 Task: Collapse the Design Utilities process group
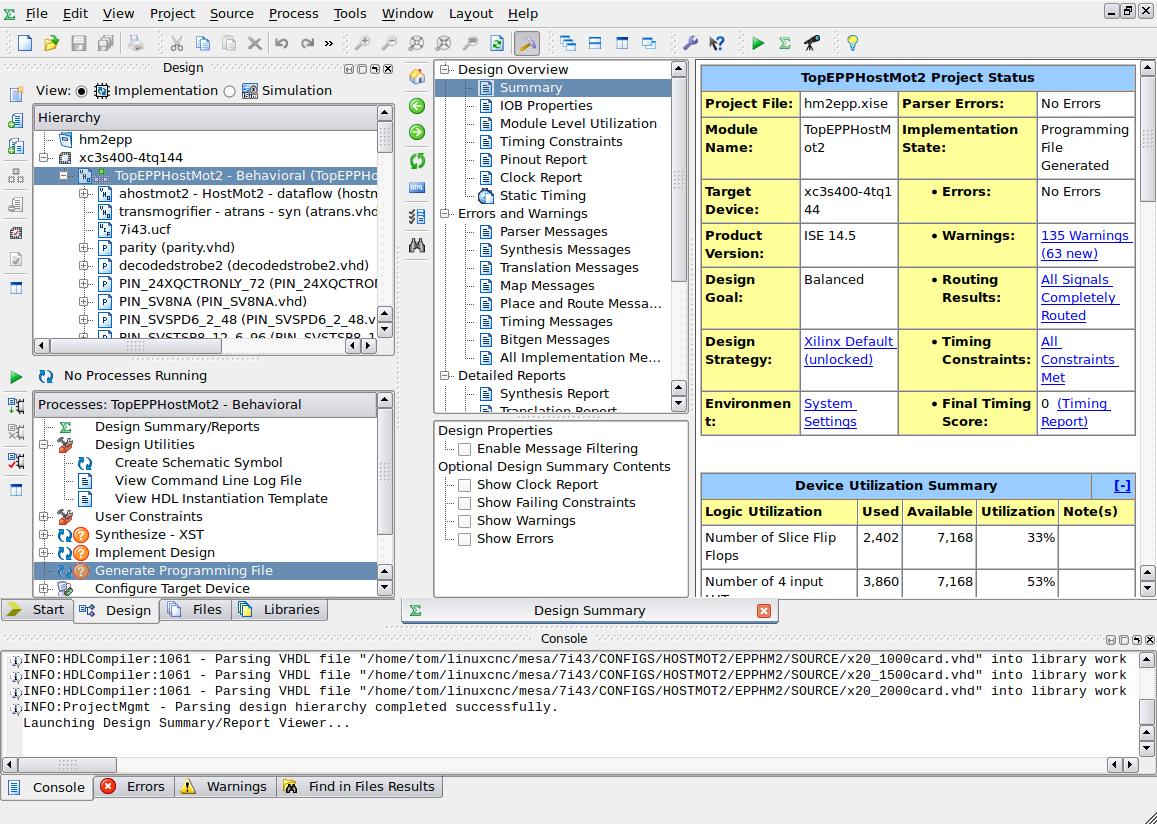point(44,445)
